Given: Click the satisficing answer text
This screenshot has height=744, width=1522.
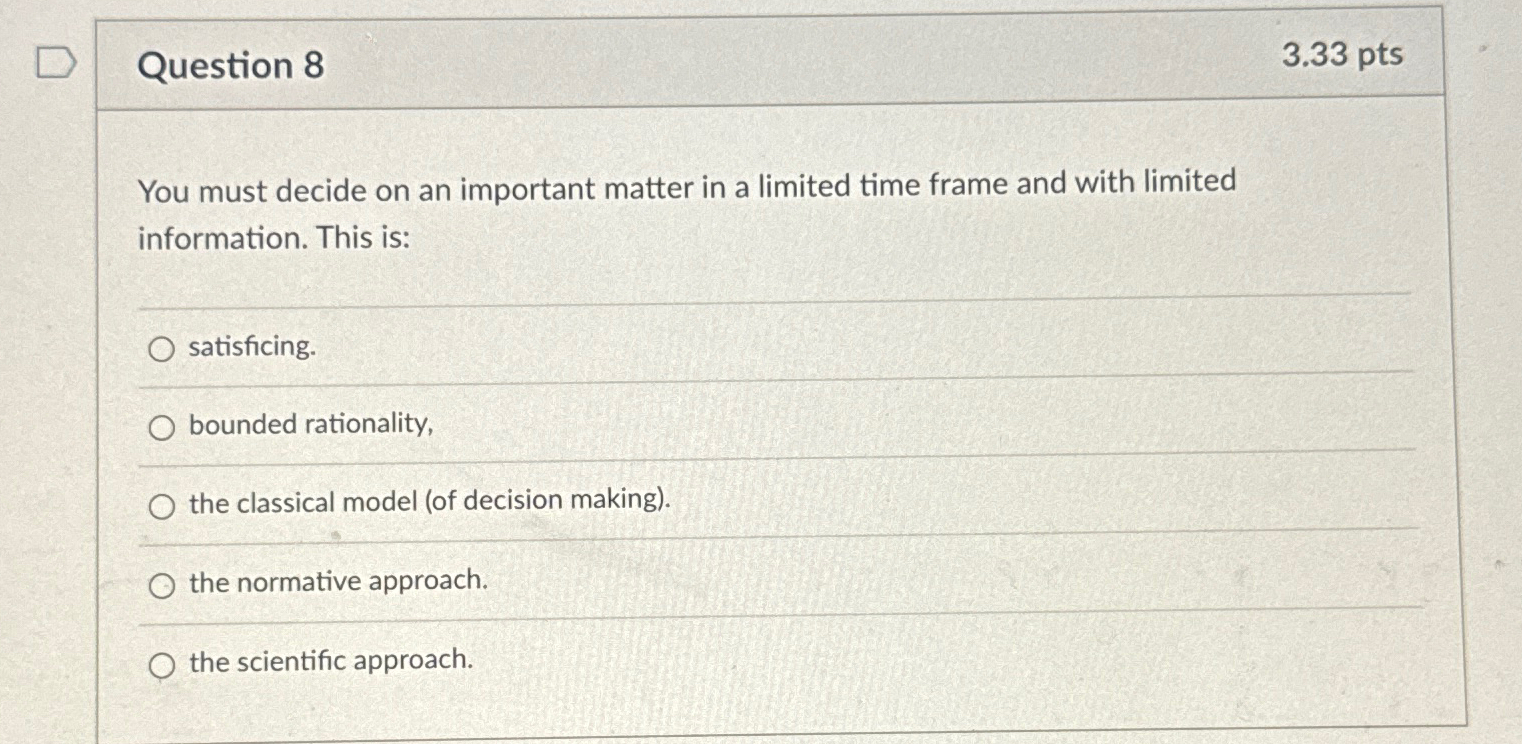Looking at the screenshot, I should tap(250, 346).
